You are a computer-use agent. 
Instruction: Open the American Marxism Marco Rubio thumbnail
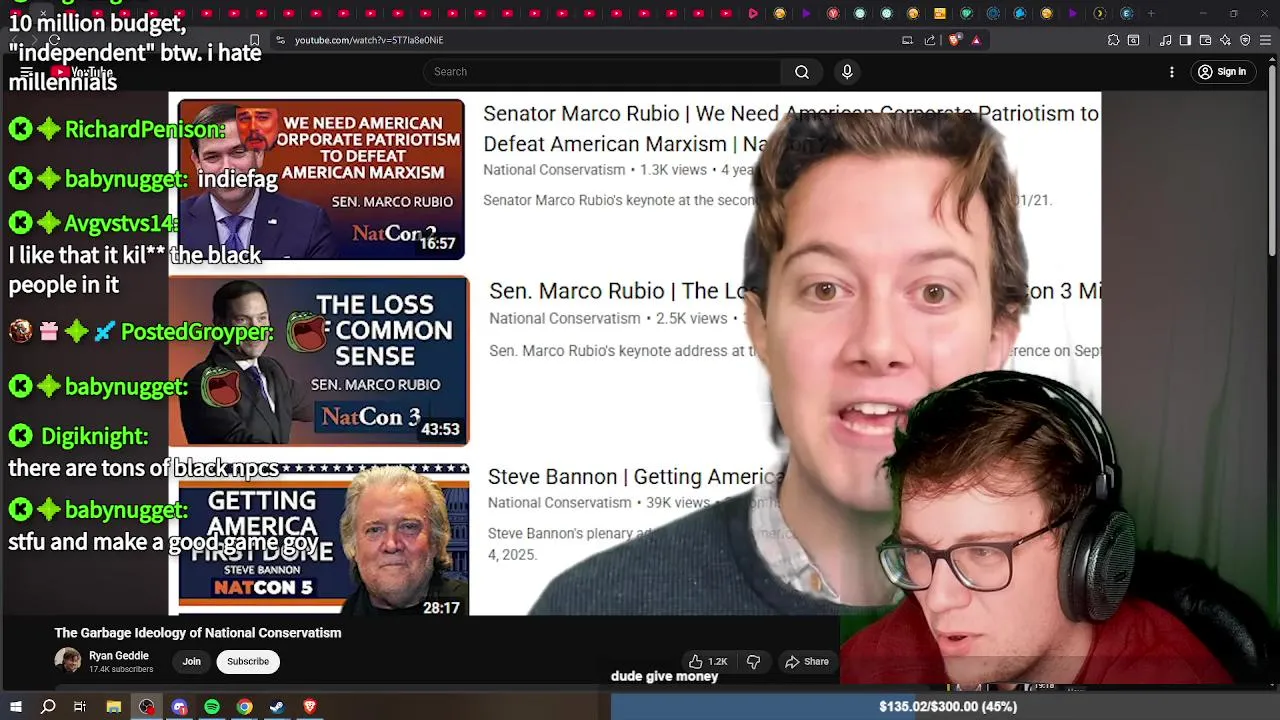(x=321, y=178)
